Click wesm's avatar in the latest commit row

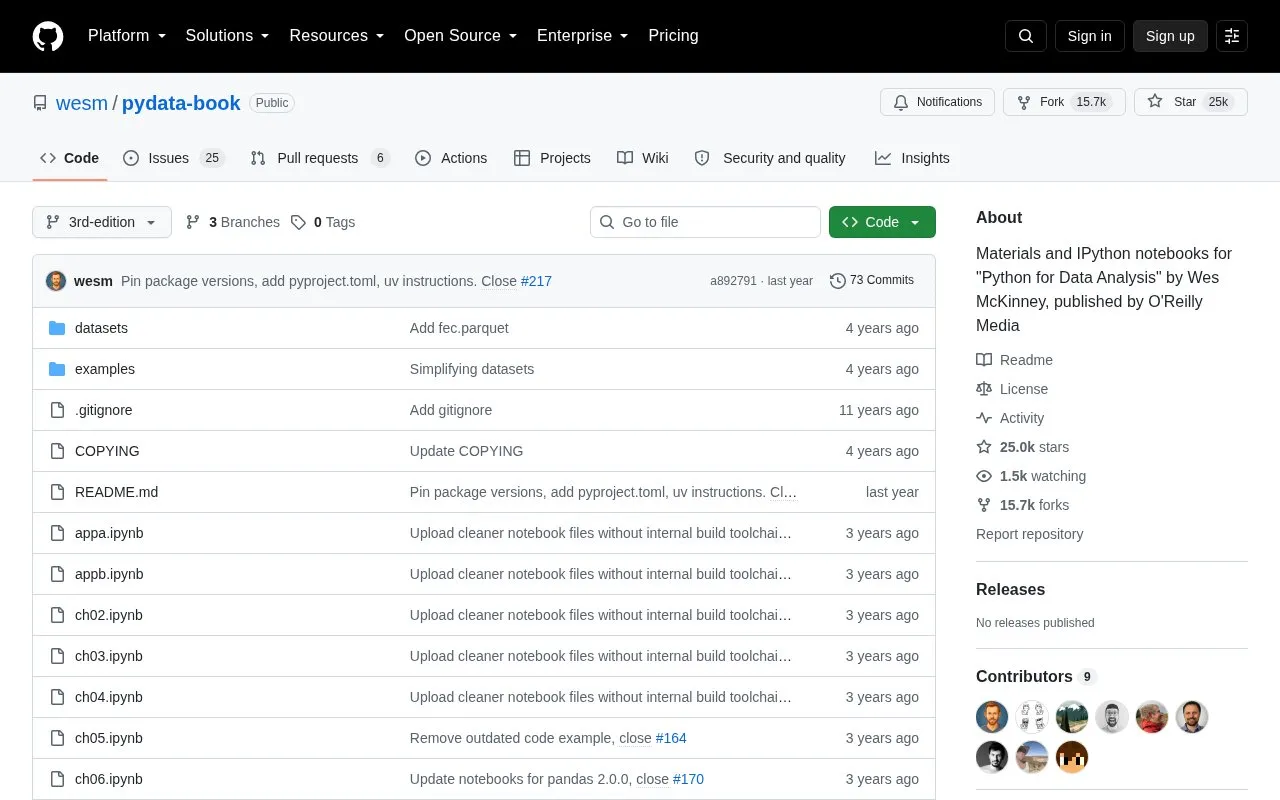tap(56, 281)
